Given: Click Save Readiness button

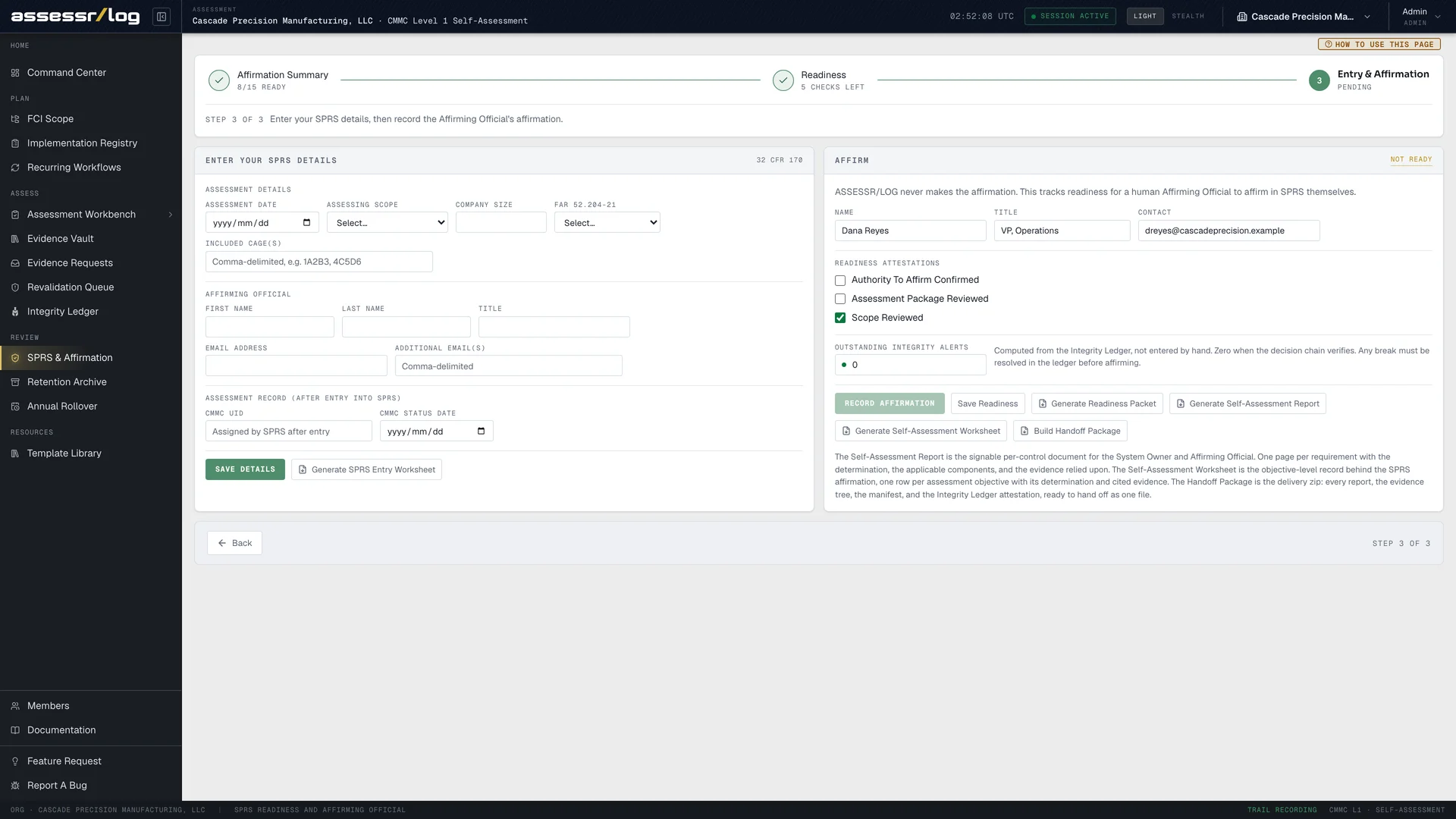Looking at the screenshot, I should coord(987,403).
